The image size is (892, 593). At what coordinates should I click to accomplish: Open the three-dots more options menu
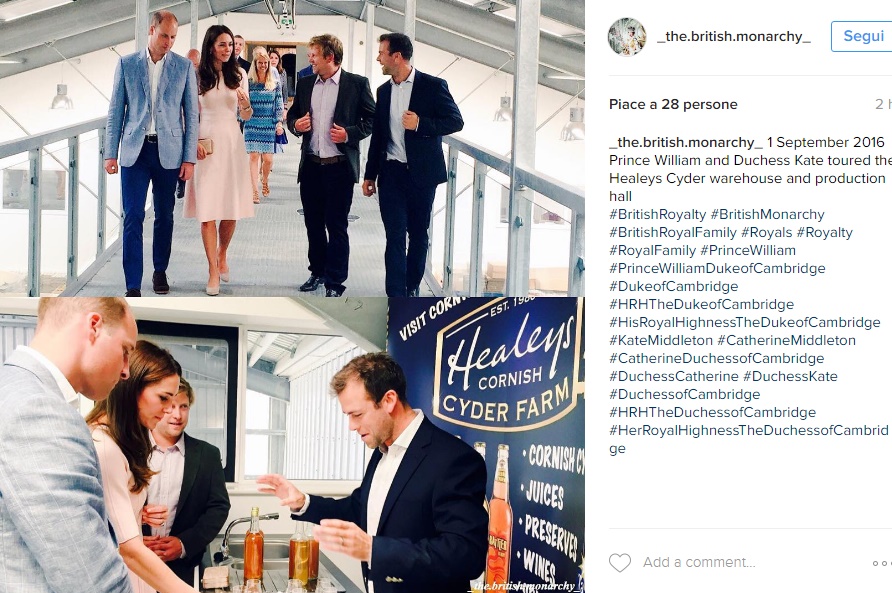[882, 563]
